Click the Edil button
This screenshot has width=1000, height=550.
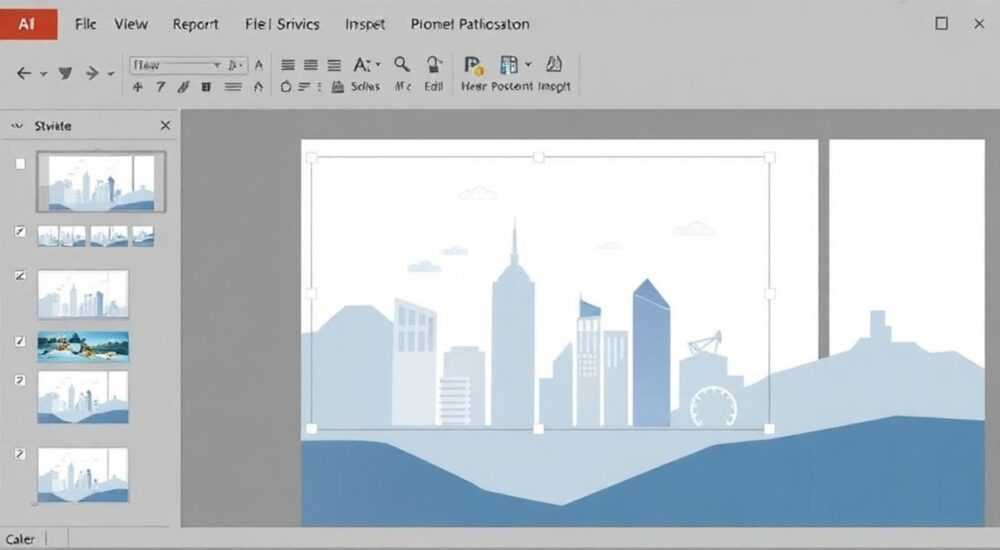[x=434, y=87]
